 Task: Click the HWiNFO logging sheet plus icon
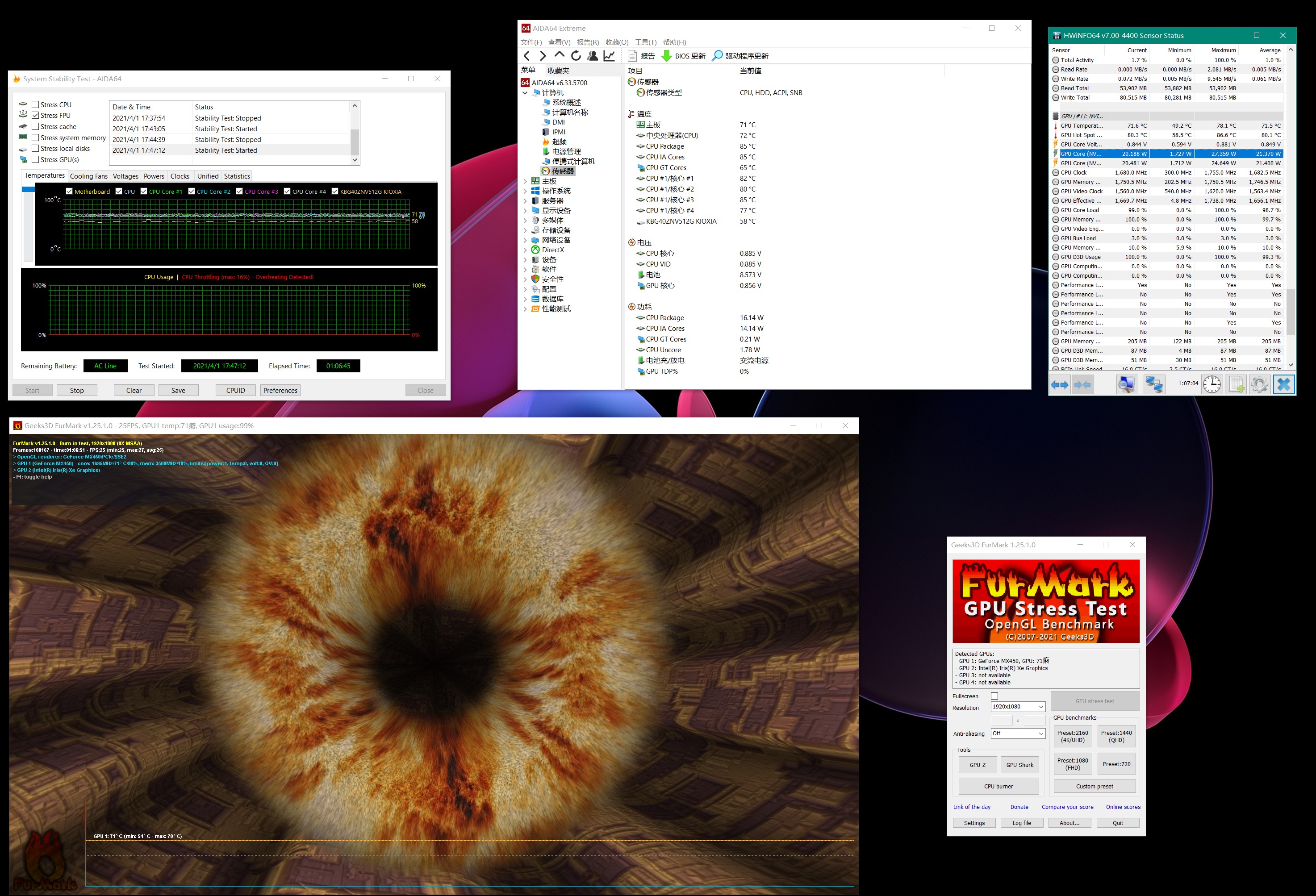pyautogui.click(x=1236, y=384)
